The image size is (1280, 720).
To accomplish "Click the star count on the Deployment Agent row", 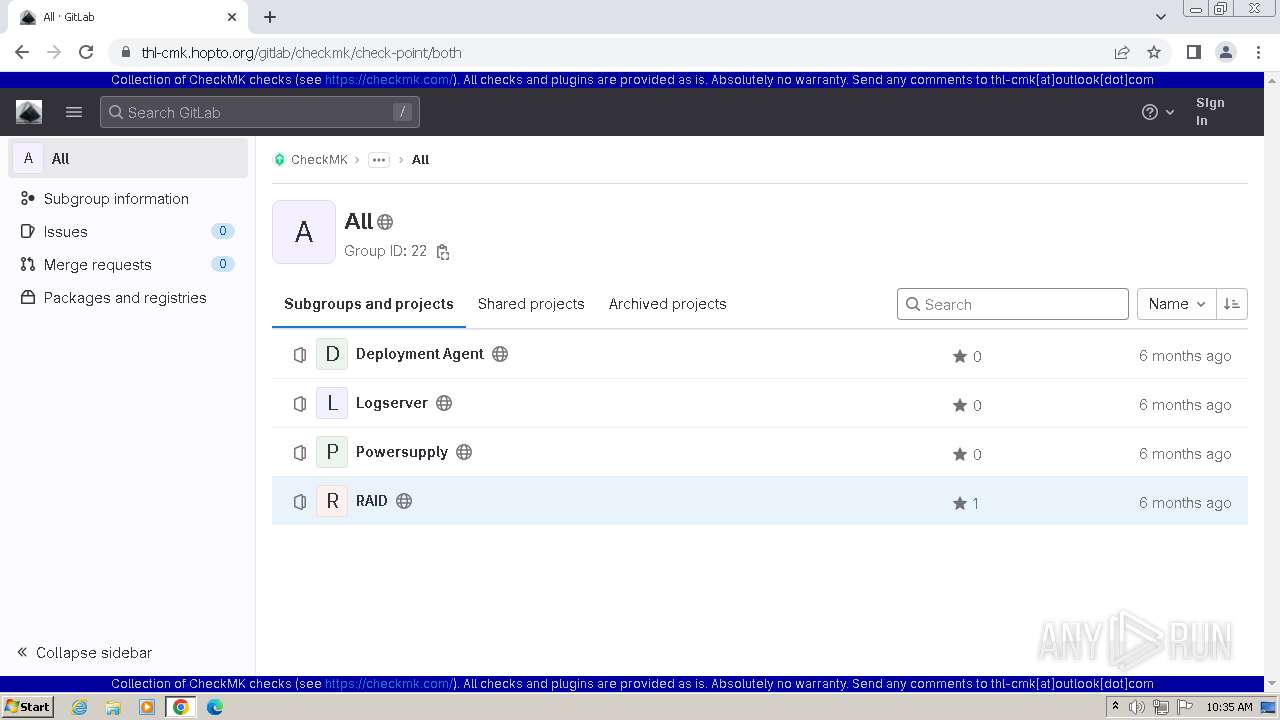I will coord(967,356).
